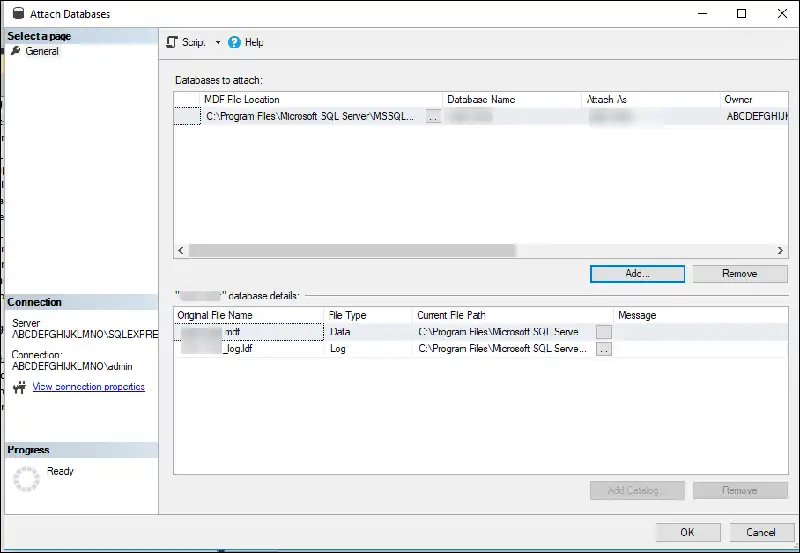Screen dimensions: 800x553
Task: Click the Script toolbar button
Action: coord(186,42)
